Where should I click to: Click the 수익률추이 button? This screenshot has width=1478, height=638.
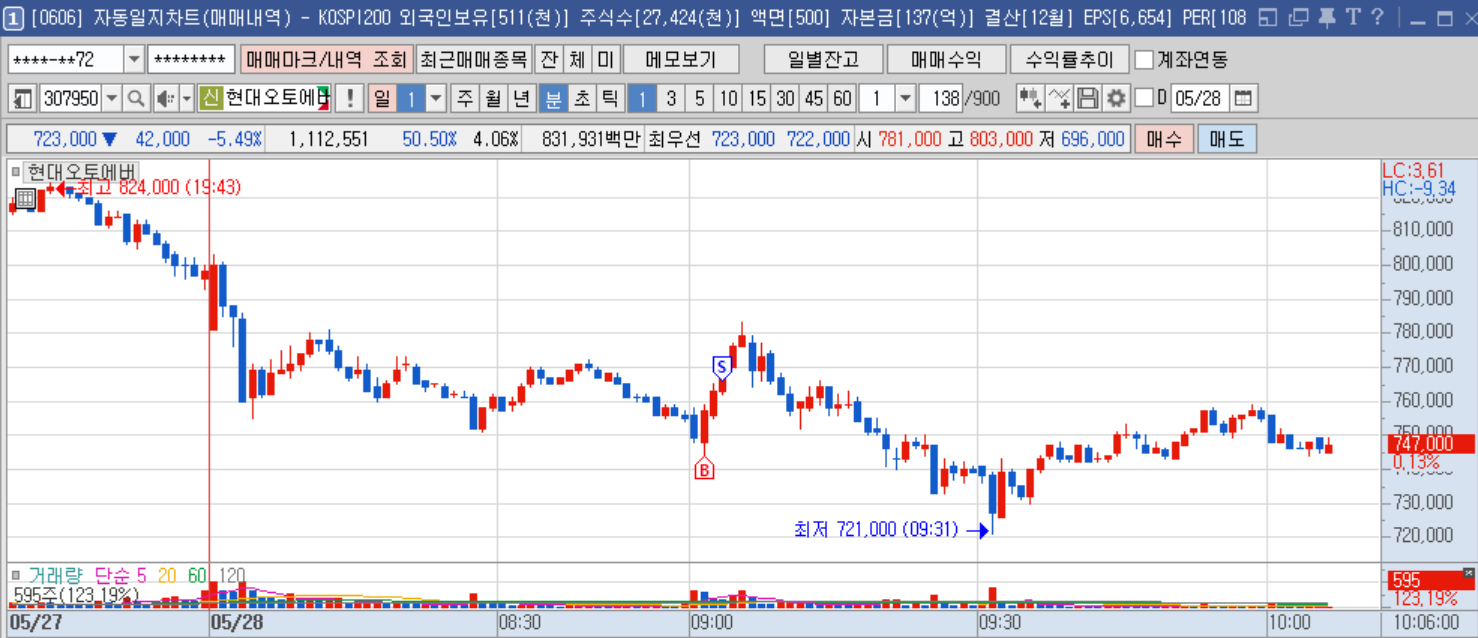[1069, 60]
